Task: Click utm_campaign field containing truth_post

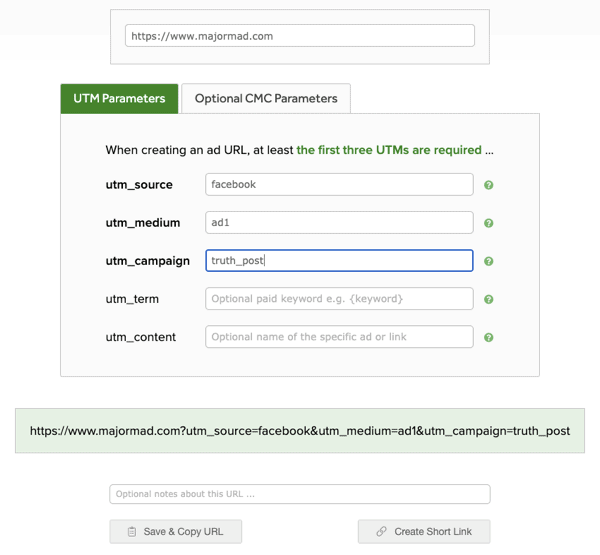Action: tap(339, 261)
